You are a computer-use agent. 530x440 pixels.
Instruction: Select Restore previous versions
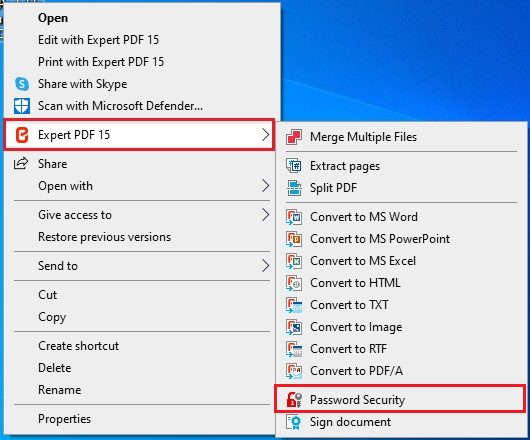[104, 237]
